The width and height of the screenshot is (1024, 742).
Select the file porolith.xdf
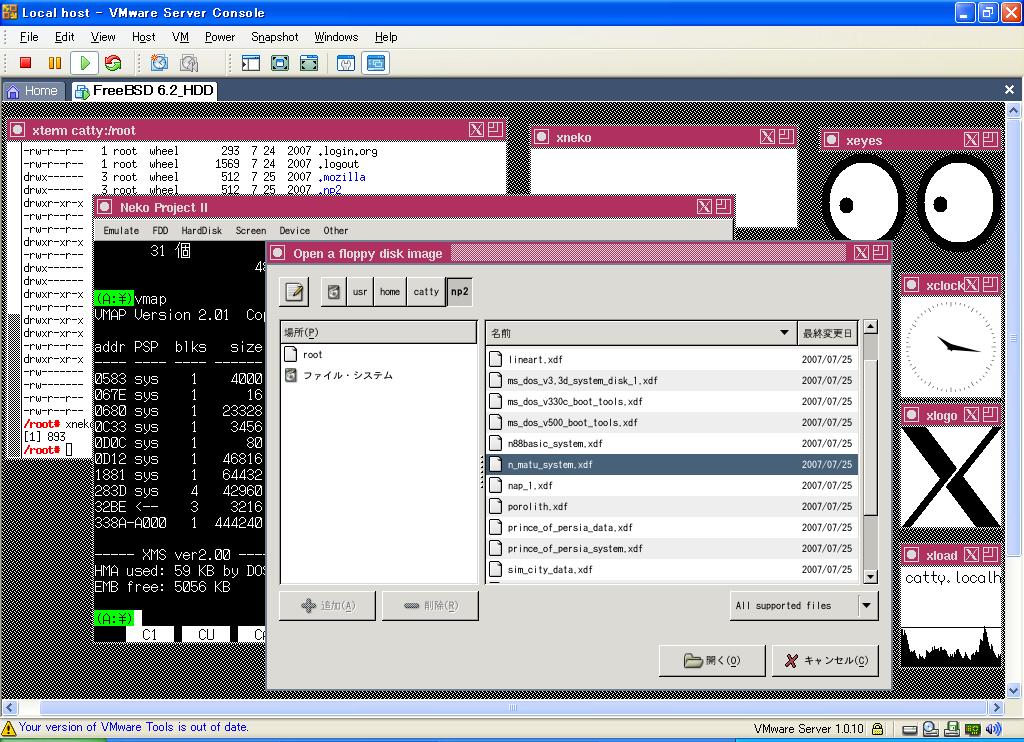(673, 506)
